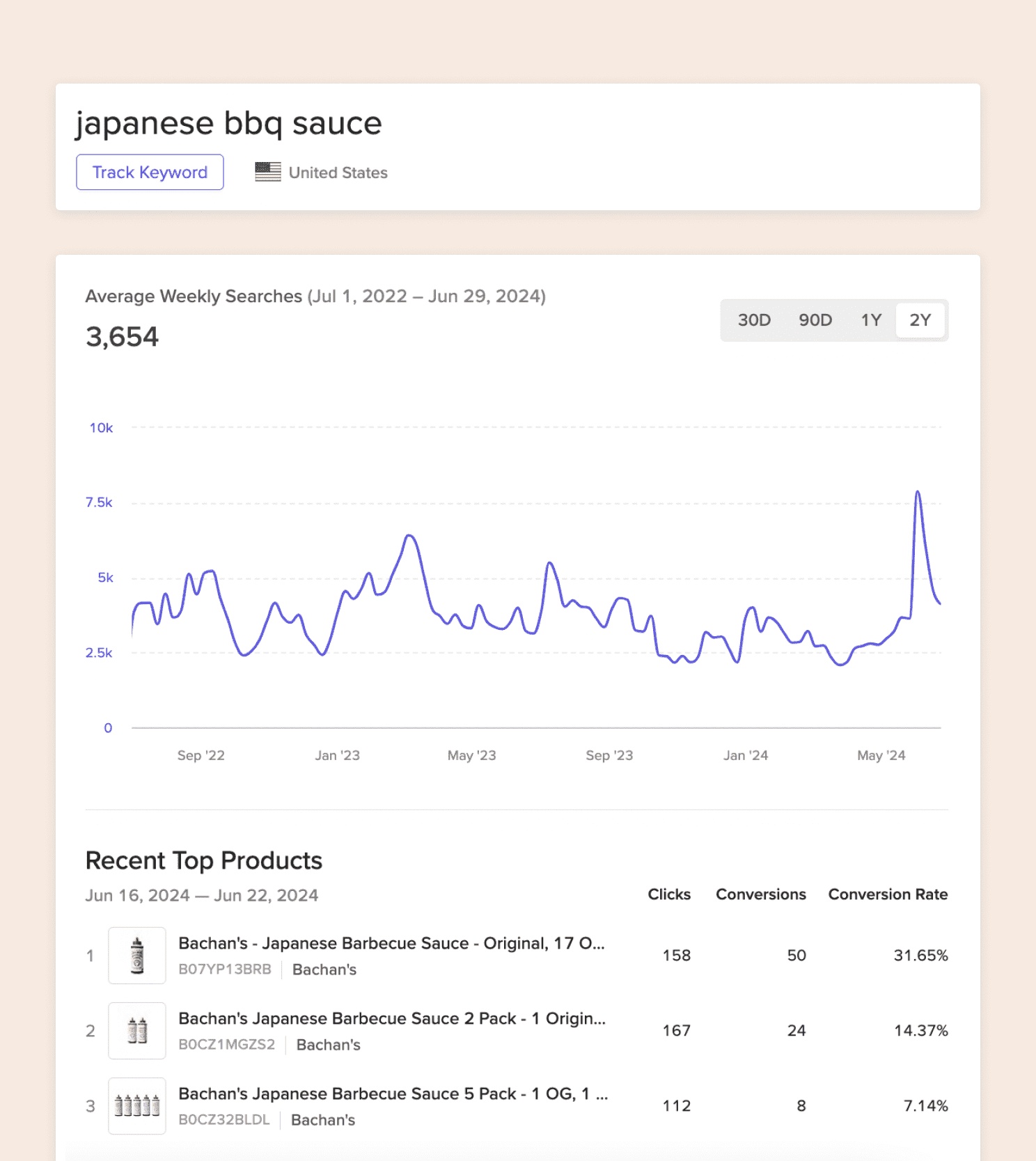Open the Bachan's Original 17 oz thumbnail

click(137, 955)
